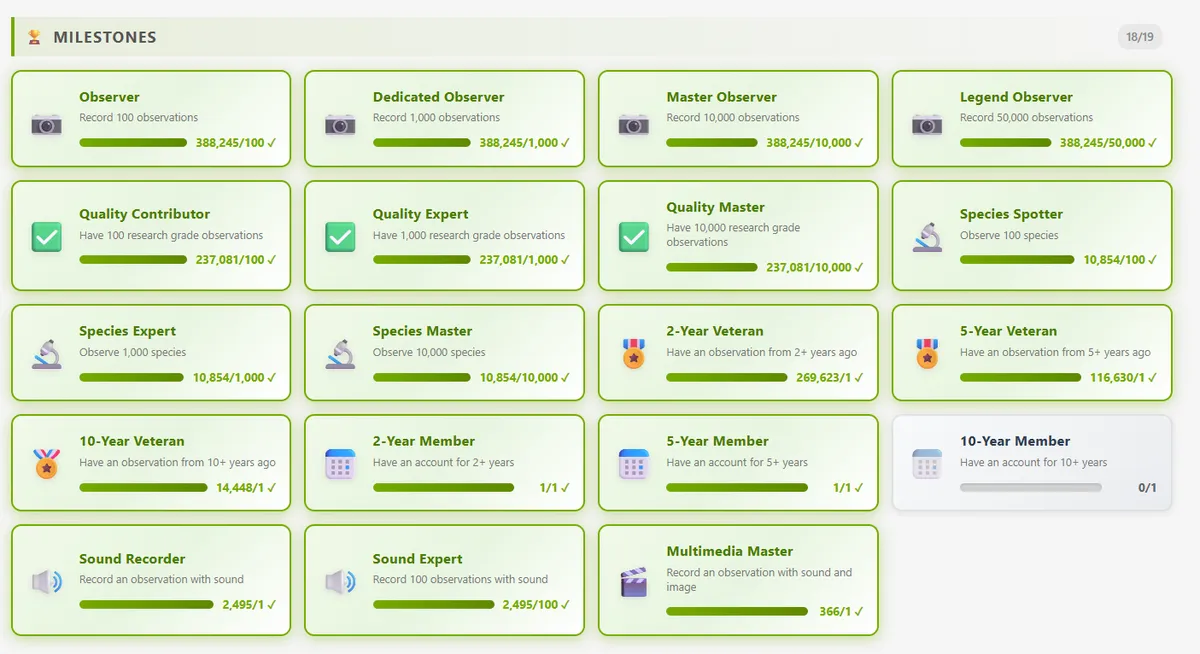Click the green checkmark icon on Quality Contributor
Viewport: 1200px width, 654px height.
point(46,237)
